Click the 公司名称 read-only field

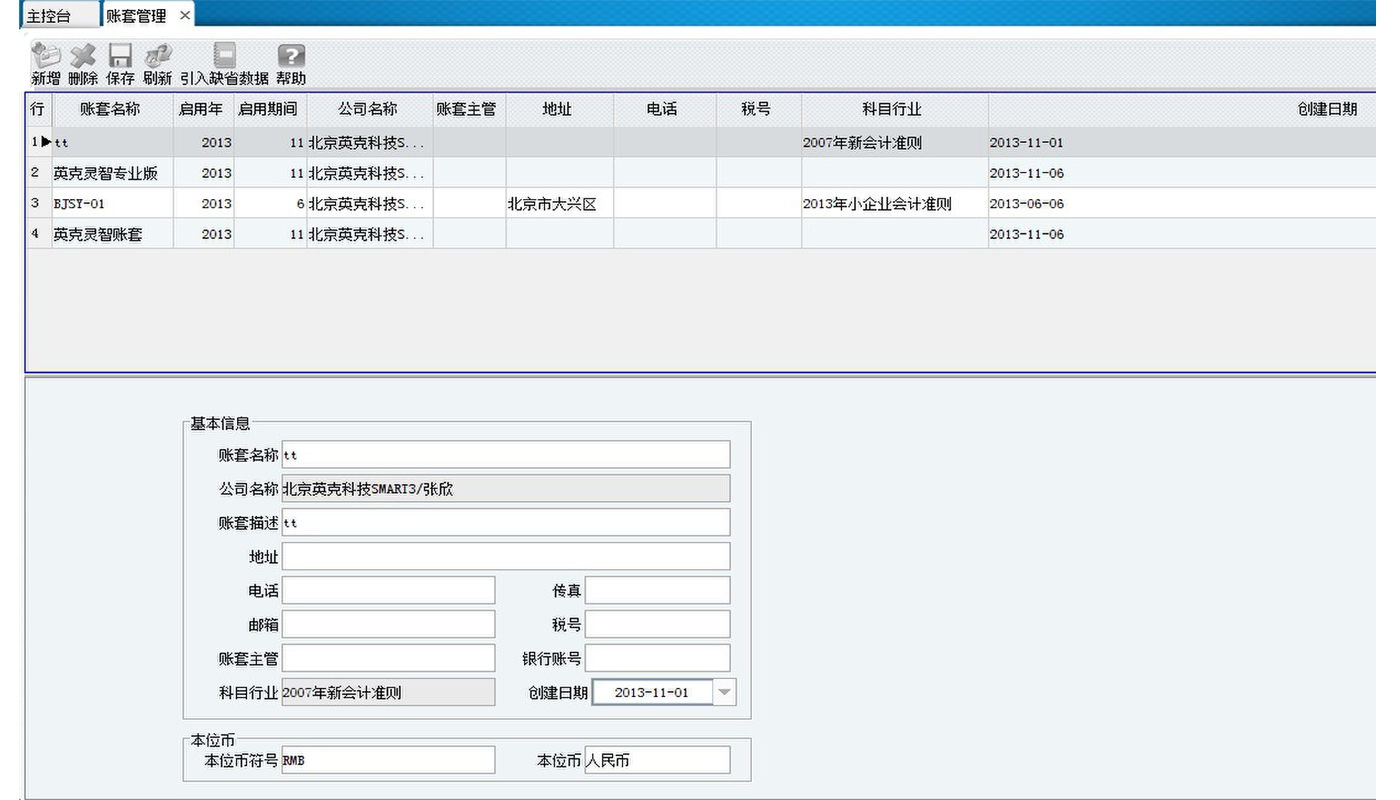point(506,489)
